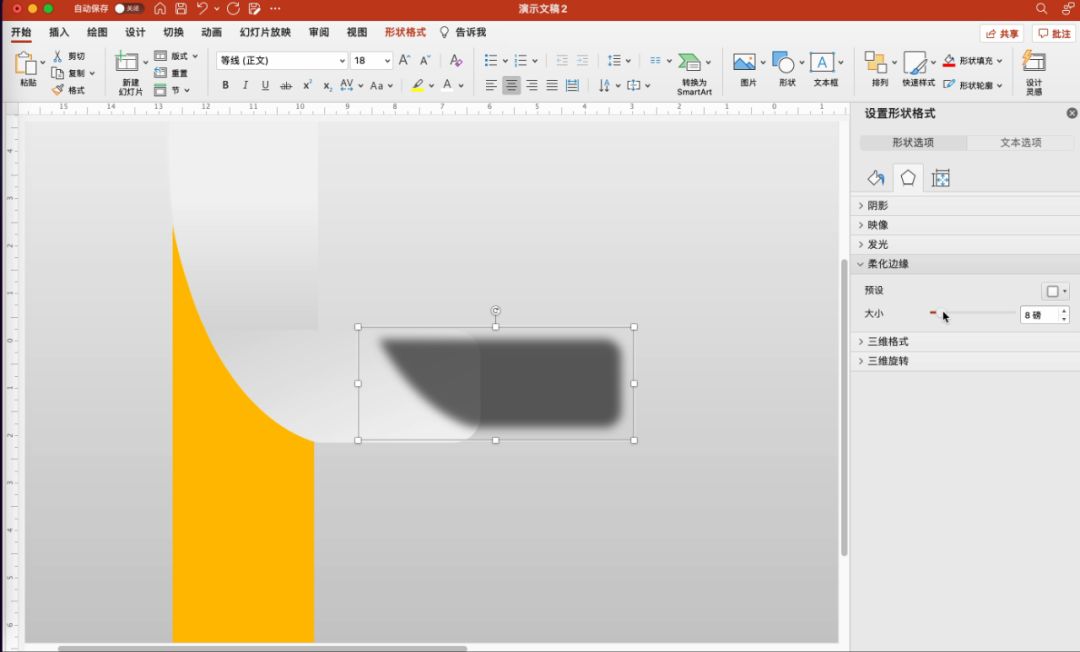Screen dimensions: 1080x652
Task: Switch to the 幻灯片放映 Slide Show tab
Action: tap(265, 32)
